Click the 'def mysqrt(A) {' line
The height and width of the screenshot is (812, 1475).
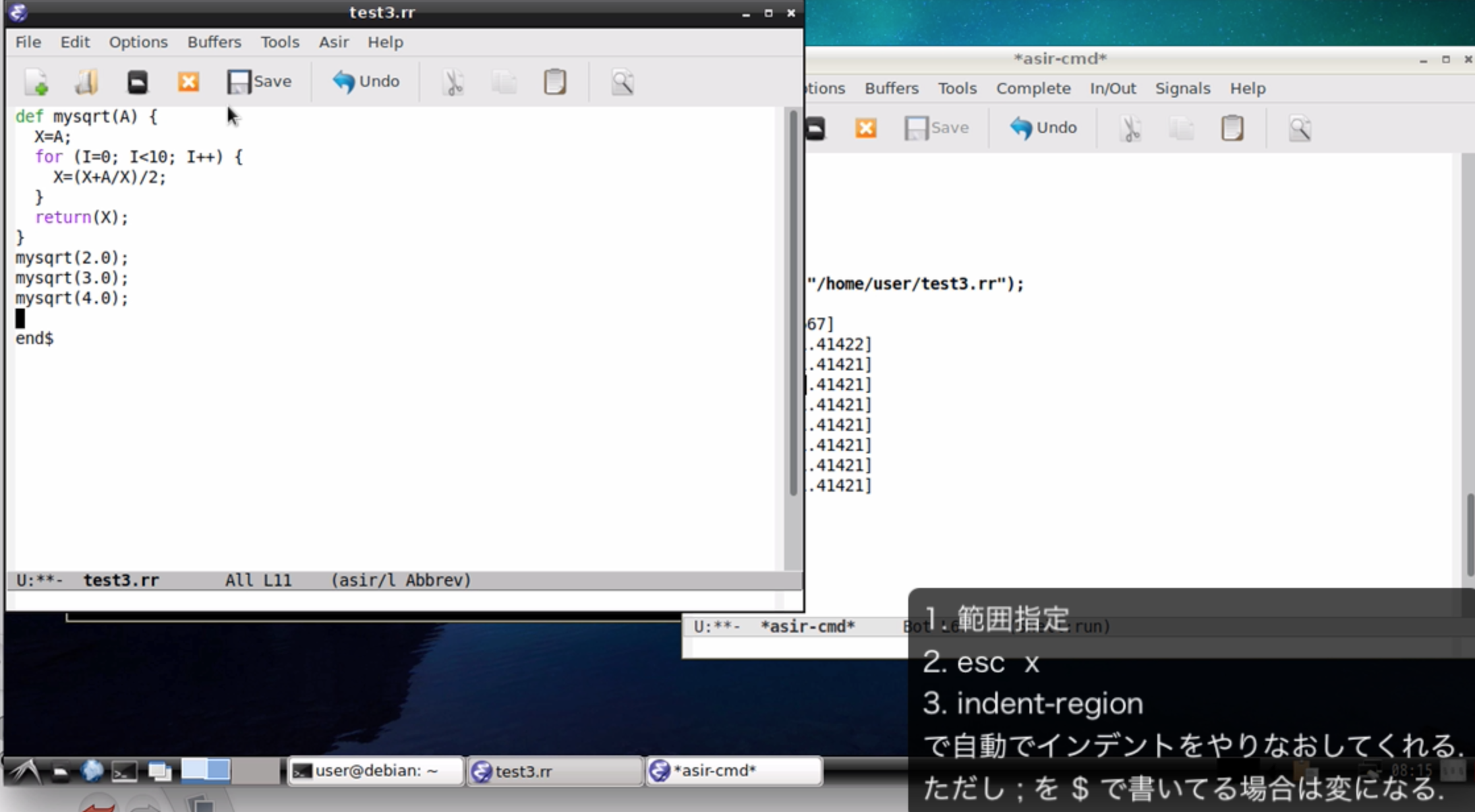(x=86, y=117)
